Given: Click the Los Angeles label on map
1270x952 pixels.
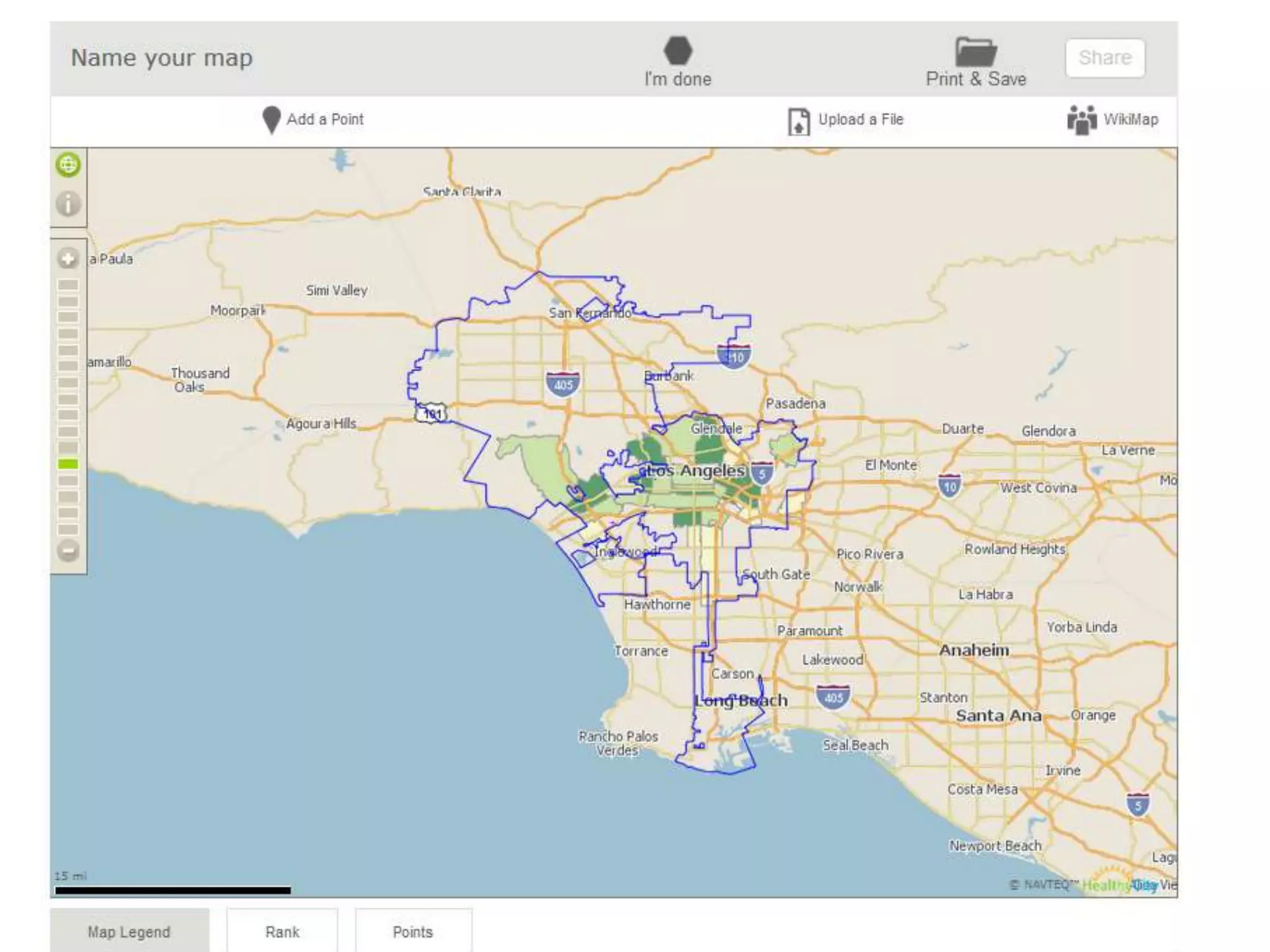Looking at the screenshot, I should click(x=696, y=471).
